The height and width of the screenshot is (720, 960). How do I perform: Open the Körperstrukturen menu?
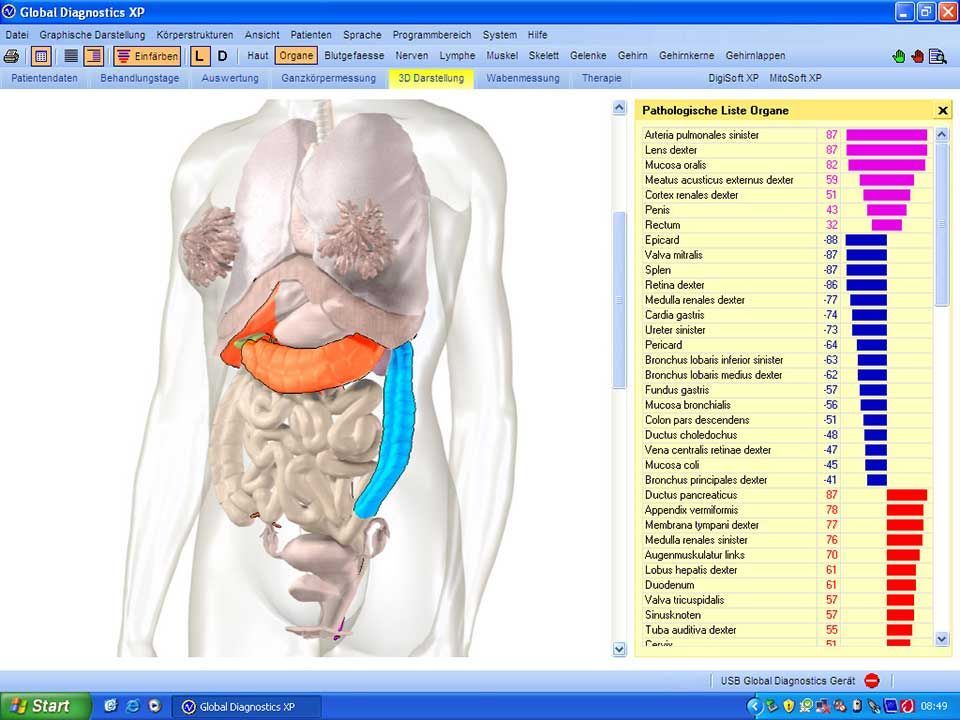[x=195, y=35]
